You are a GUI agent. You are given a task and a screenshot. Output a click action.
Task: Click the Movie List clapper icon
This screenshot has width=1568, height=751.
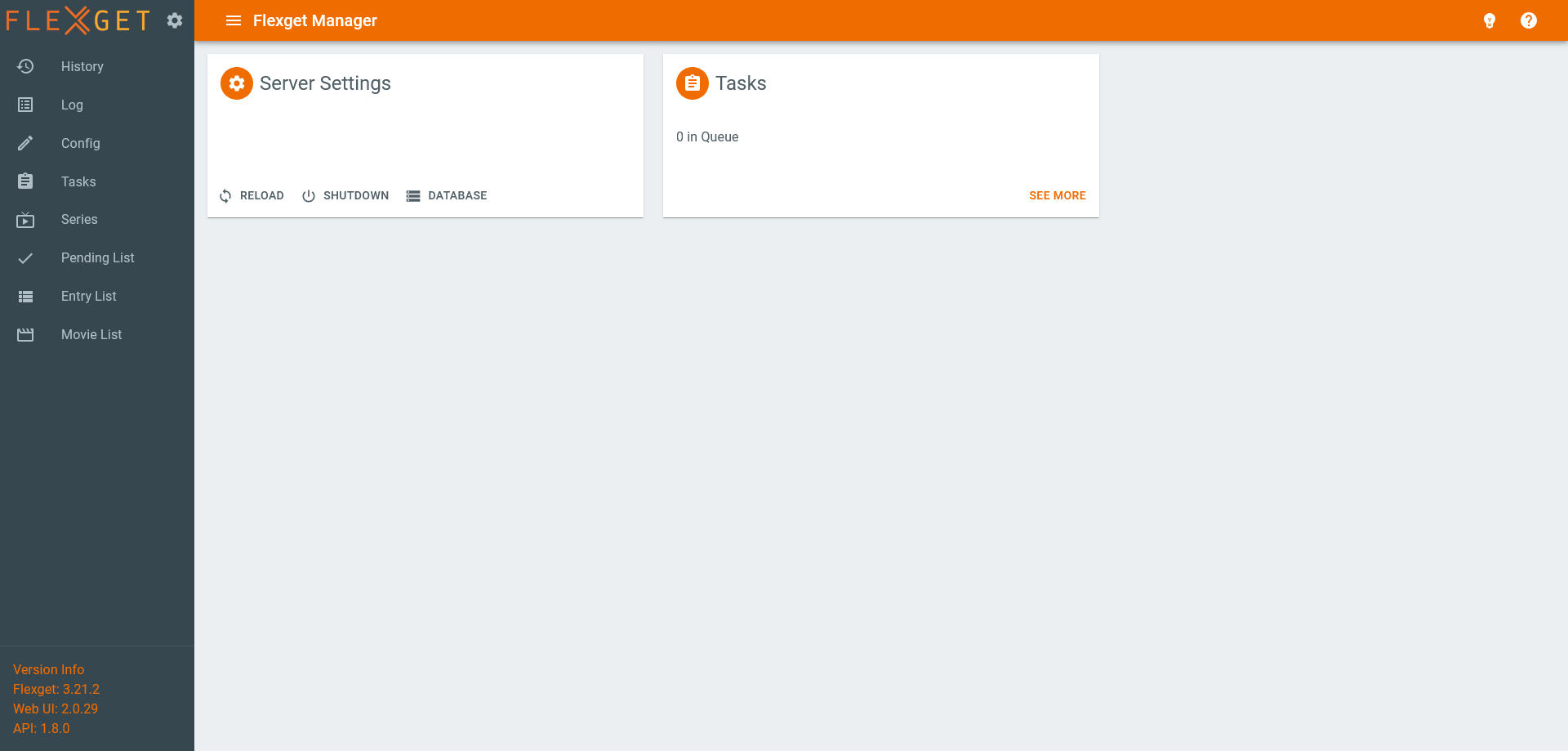point(25,334)
